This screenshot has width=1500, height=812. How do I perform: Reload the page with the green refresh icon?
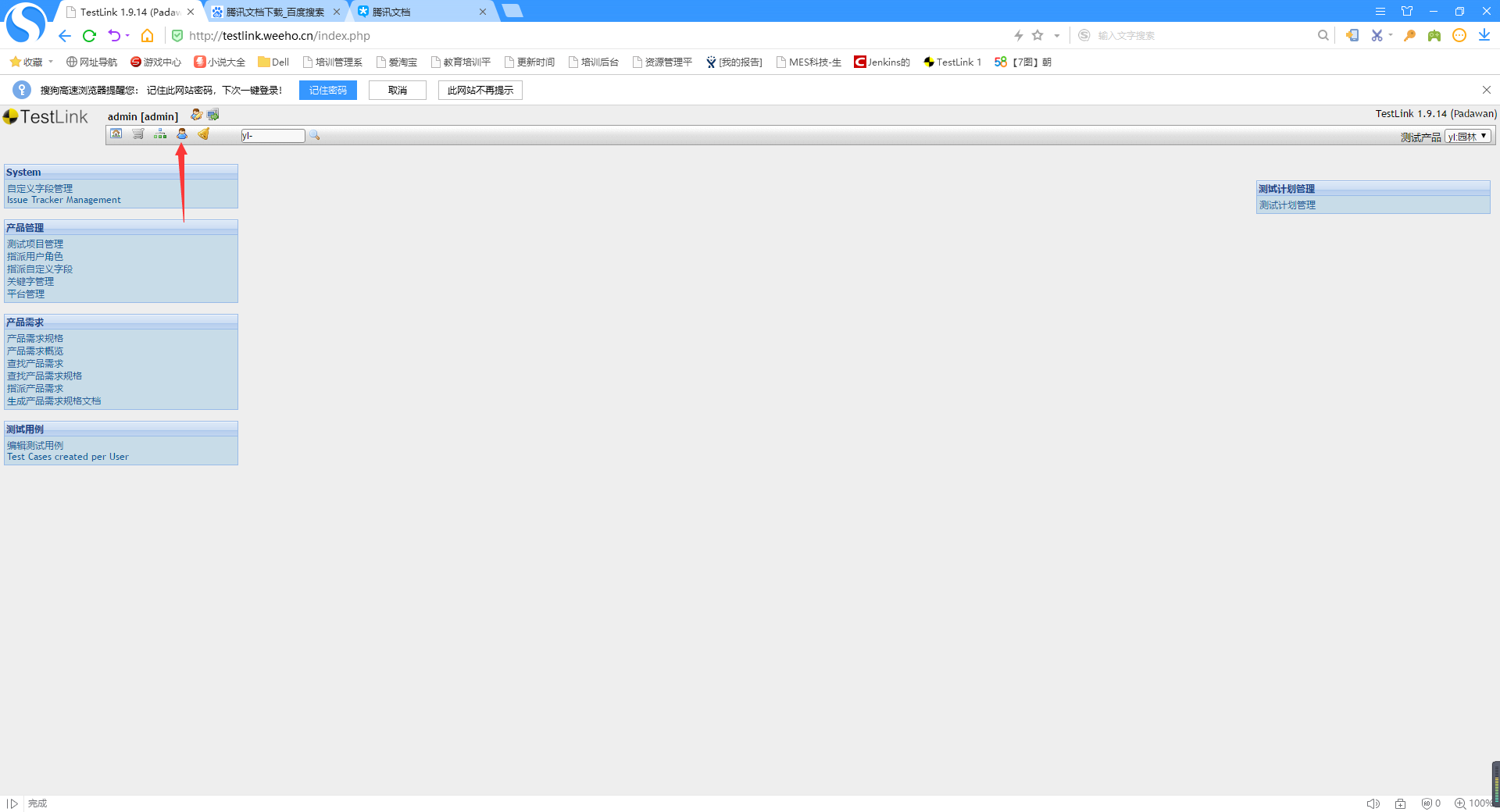pos(89,36)
